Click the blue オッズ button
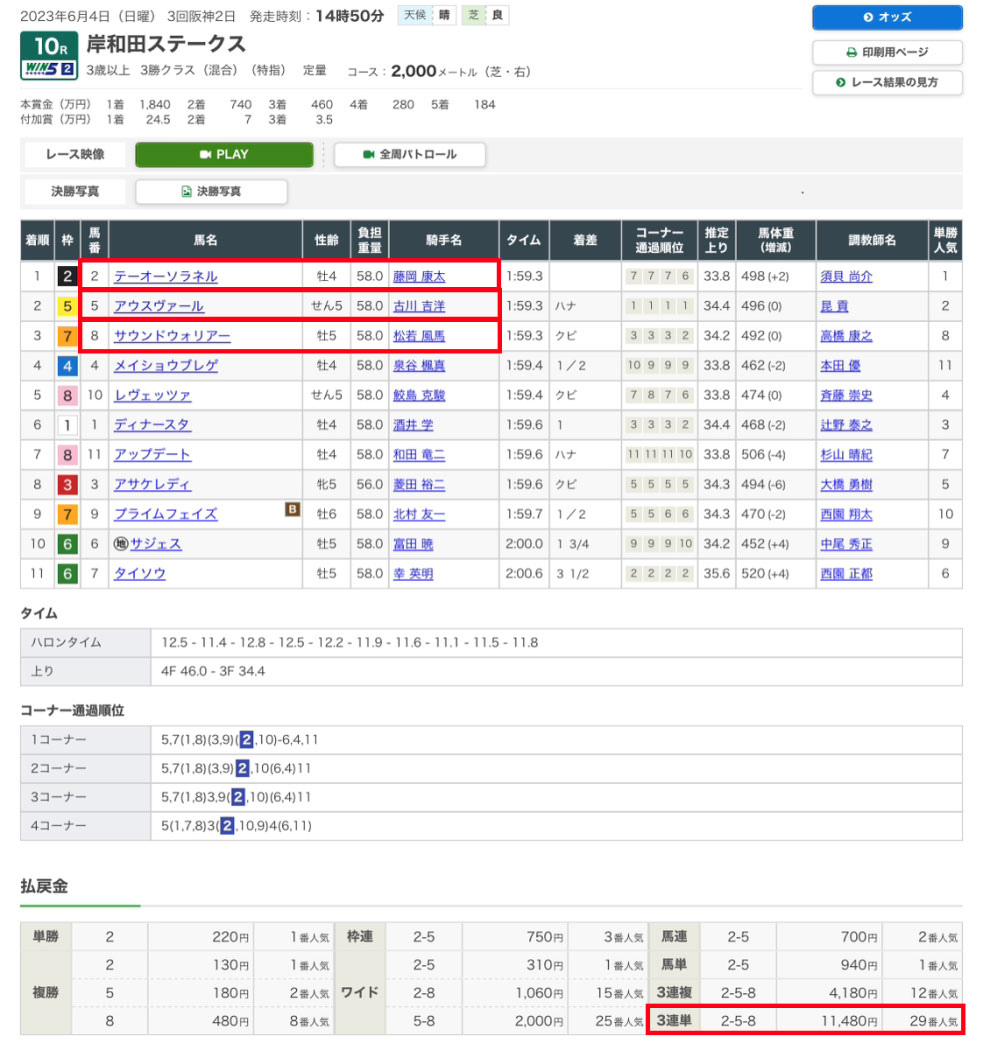 [887, 18]
